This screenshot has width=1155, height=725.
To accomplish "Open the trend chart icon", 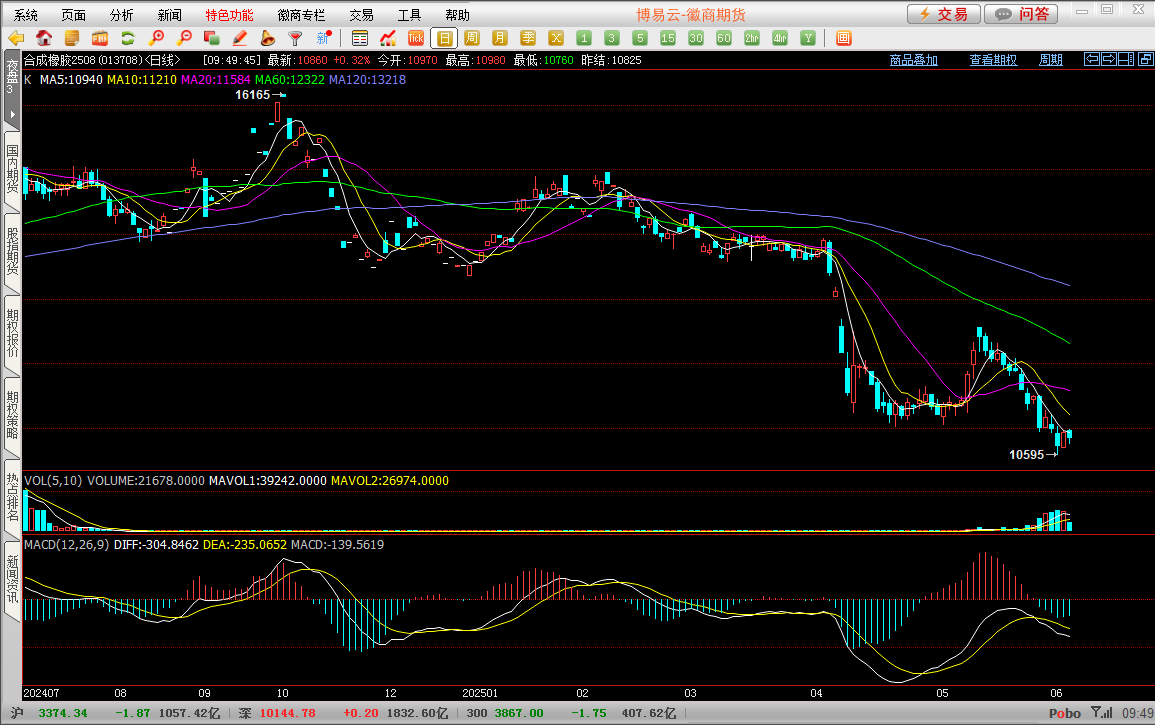I will (387, 38).
